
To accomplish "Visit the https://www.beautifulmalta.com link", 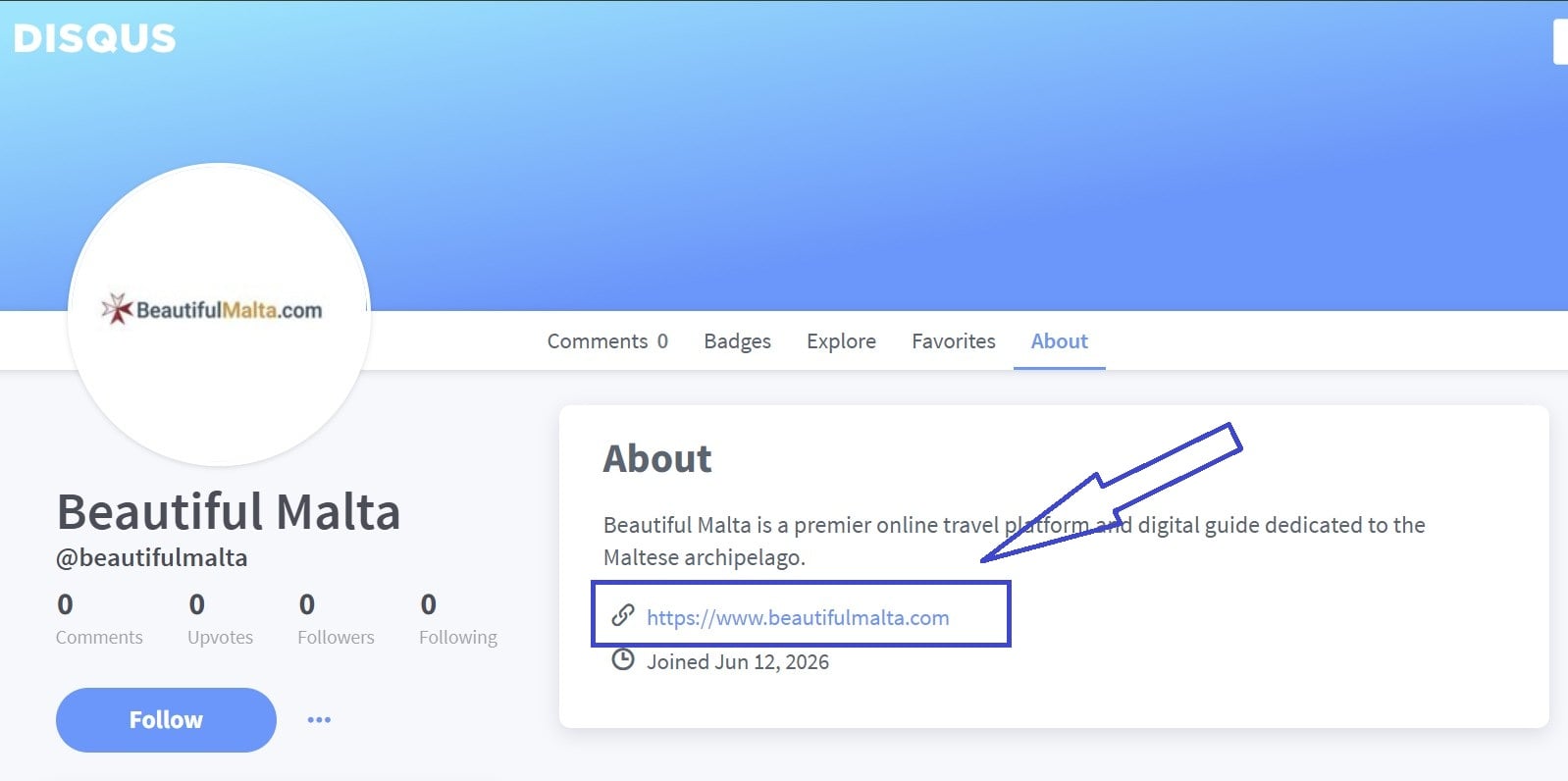I will 798,617.
